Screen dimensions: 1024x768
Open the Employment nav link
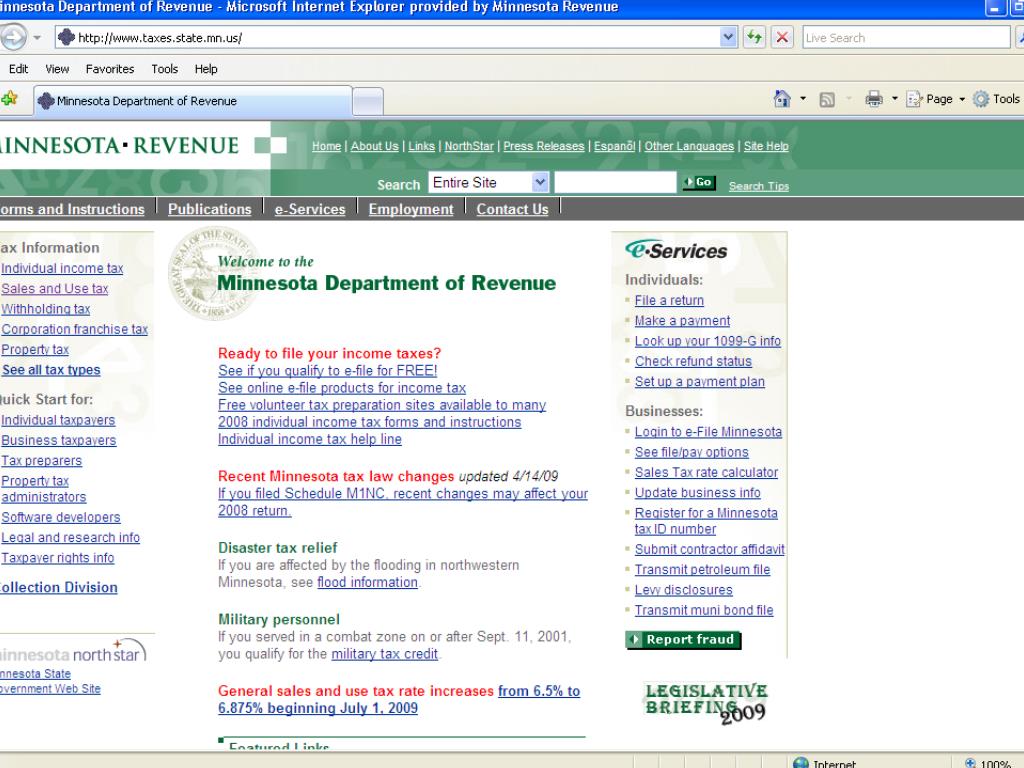point(411,209)
